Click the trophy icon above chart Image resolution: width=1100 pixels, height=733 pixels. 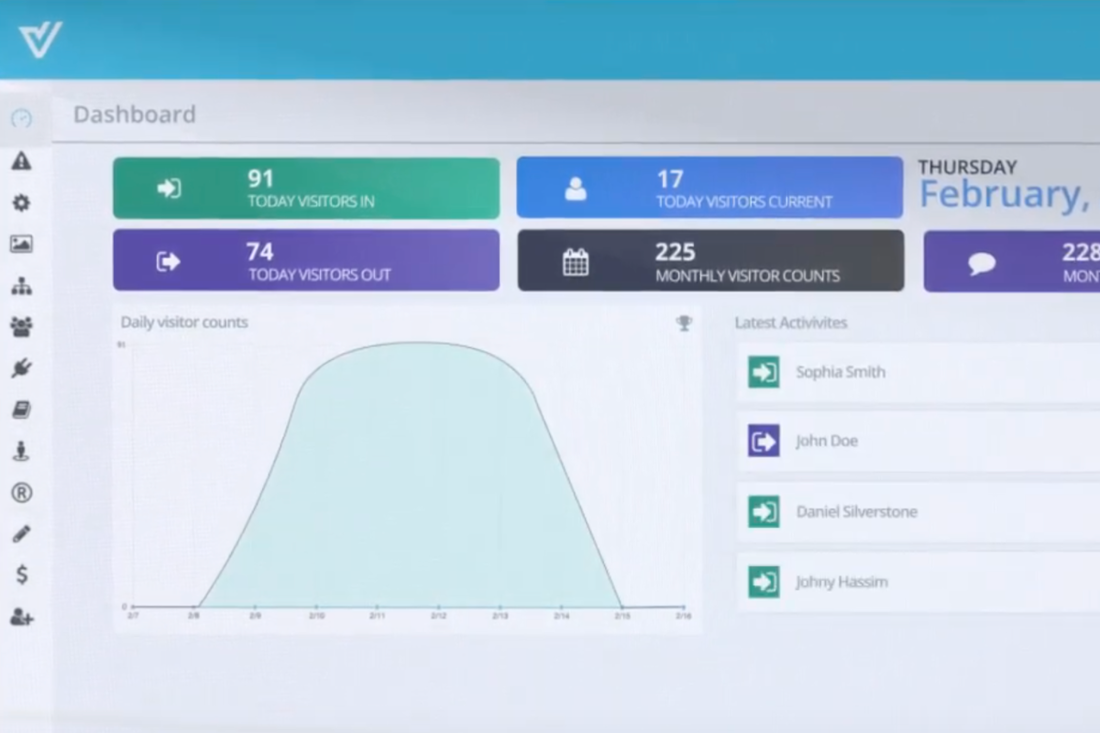pyautogui.click(x=684, y=323)
